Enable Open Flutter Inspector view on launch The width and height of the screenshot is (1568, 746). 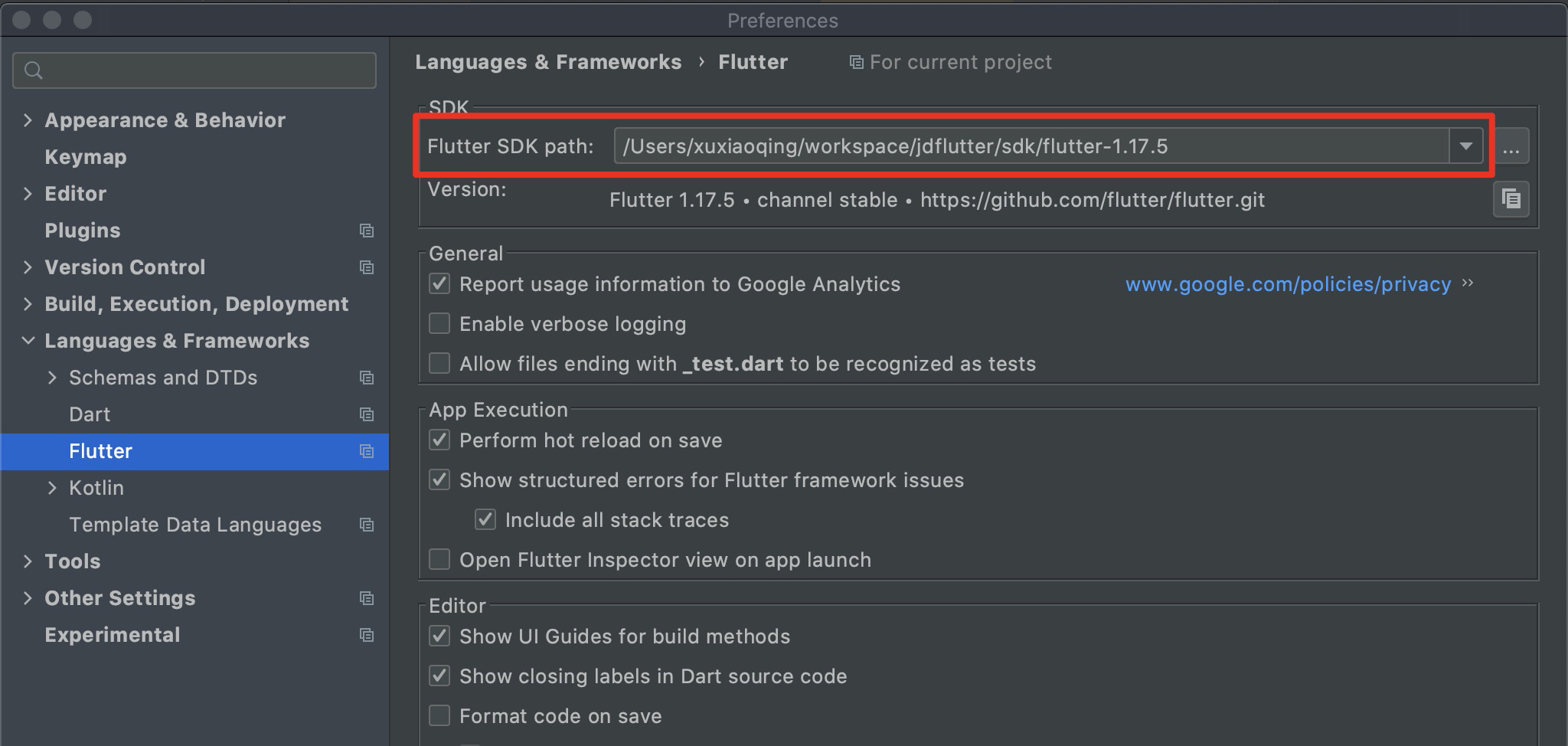[439, 559]
